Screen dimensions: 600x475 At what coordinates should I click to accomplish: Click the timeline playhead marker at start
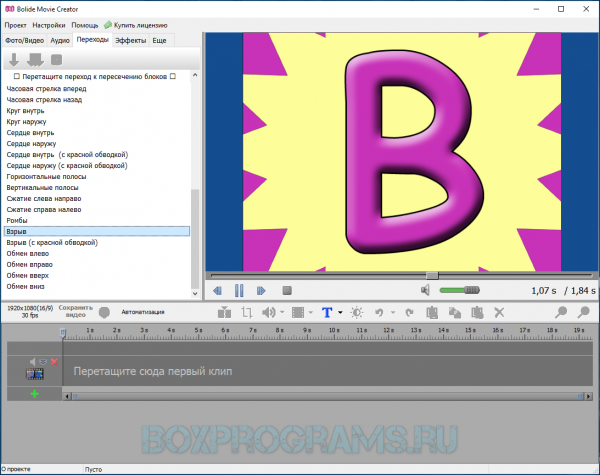click(63, 333)
